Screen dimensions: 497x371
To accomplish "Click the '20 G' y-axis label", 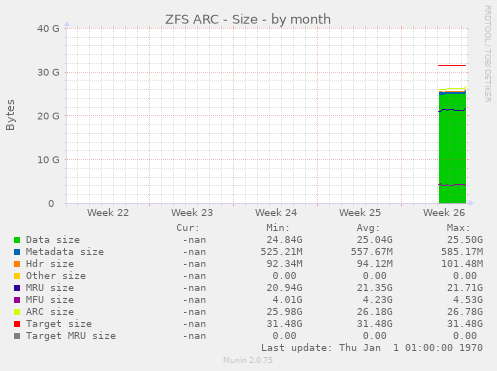I will click(48, 116).
